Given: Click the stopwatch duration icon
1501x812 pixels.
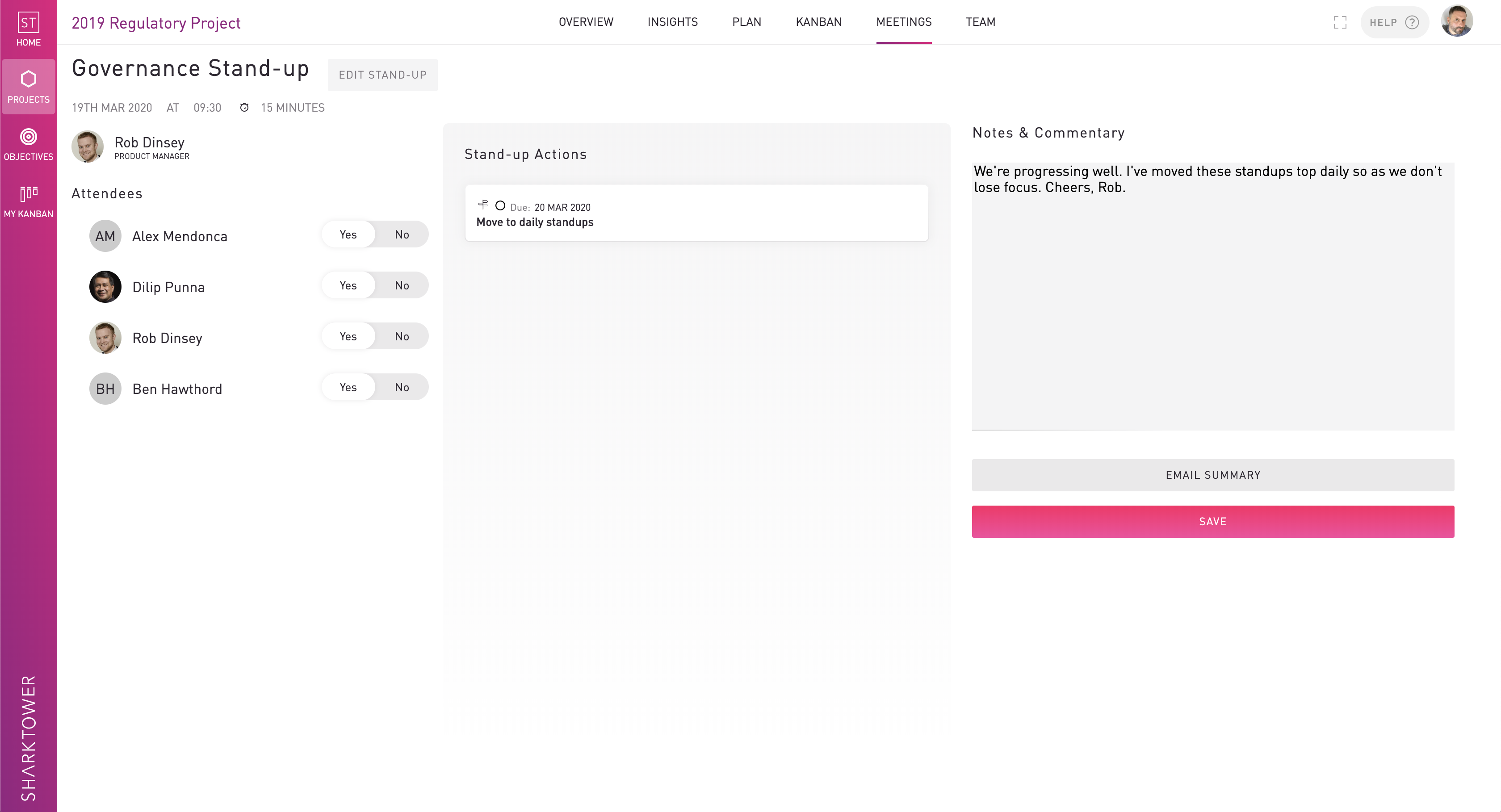Looking at the screenshot, I should pos(244,108).
